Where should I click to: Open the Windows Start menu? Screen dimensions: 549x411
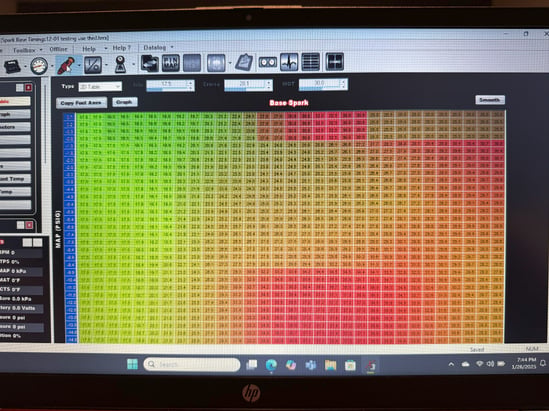tap(132, 364)
